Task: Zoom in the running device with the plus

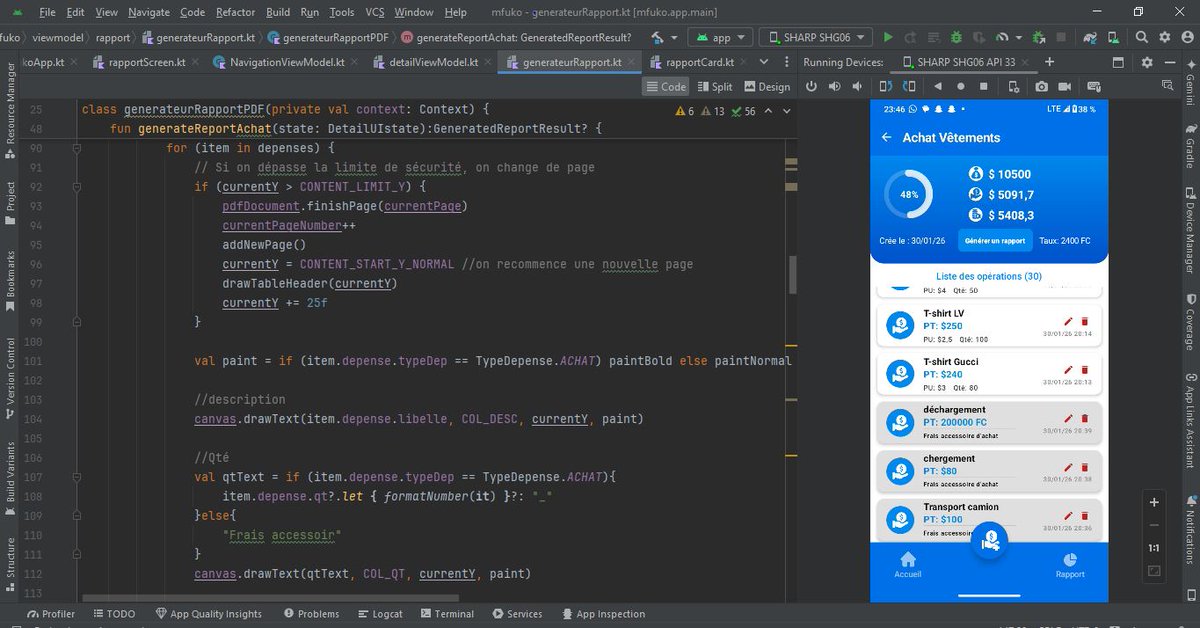Action: (1154, 502)
